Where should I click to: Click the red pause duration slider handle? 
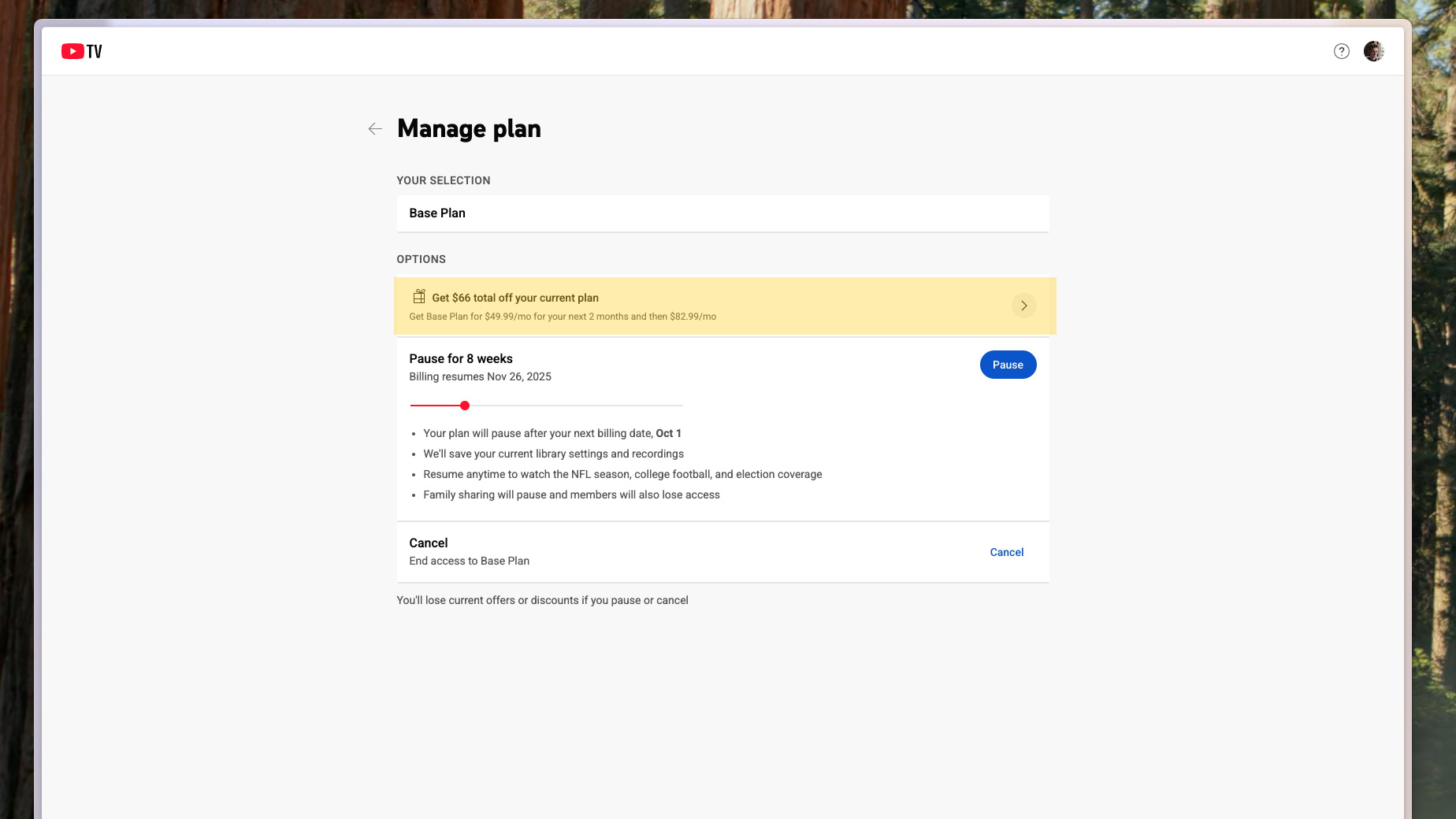465,406
